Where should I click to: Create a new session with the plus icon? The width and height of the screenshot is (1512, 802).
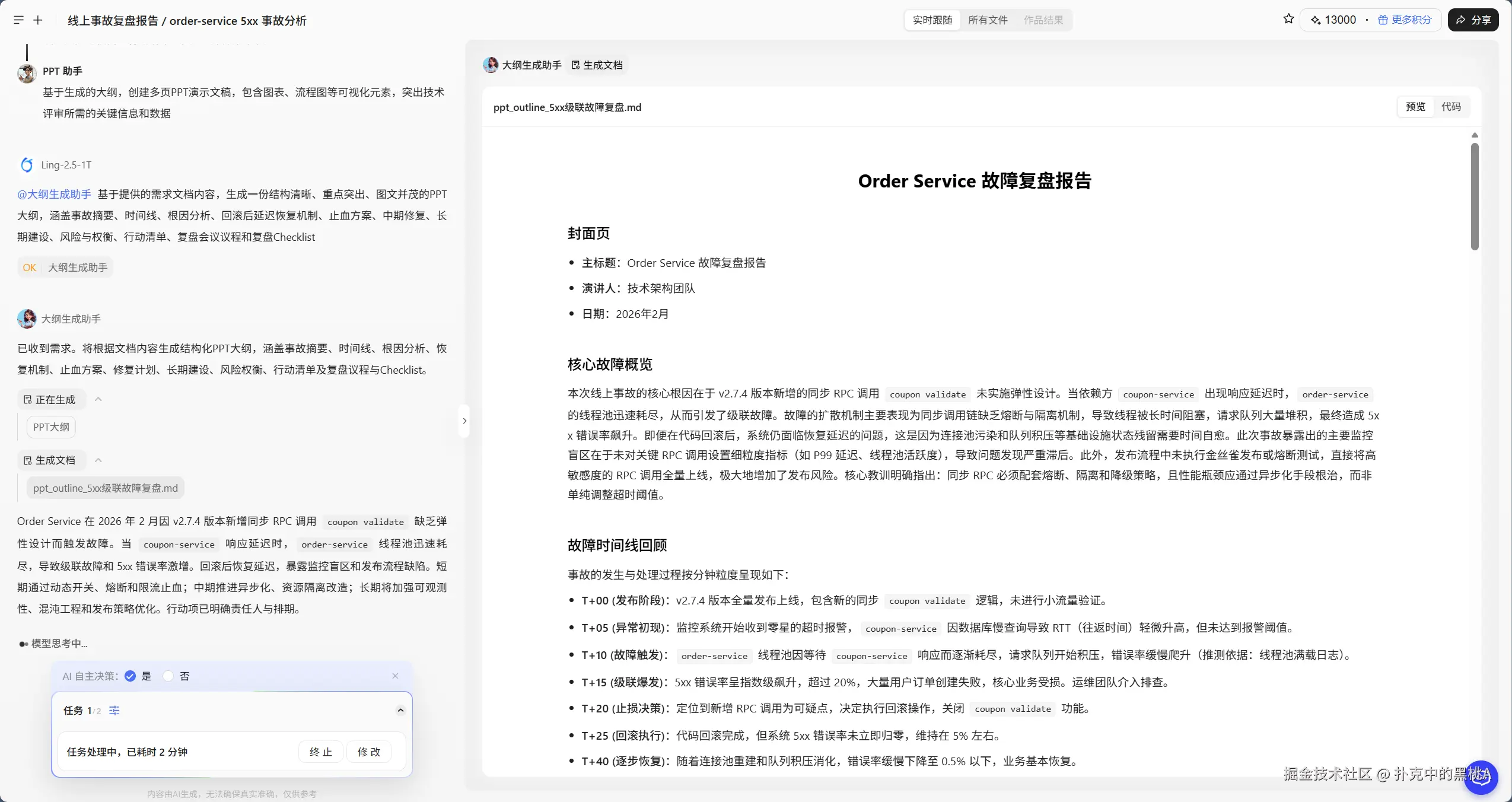pos(37,20)
